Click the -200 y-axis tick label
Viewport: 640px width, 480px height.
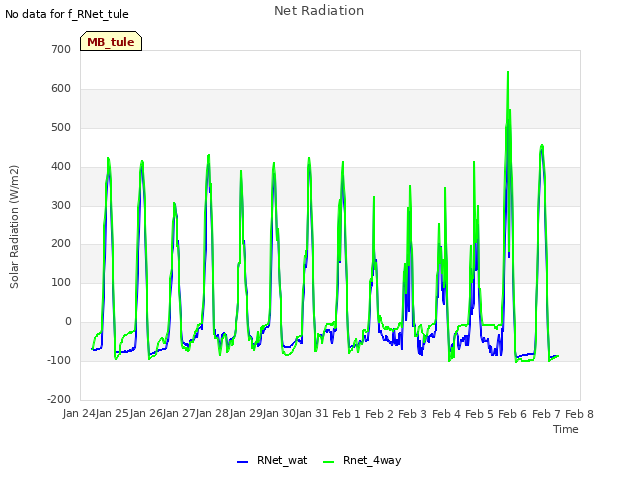coord(59,399)
